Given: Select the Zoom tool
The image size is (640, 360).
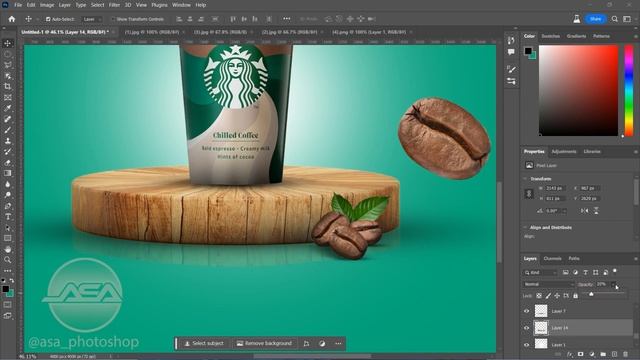Looking at the screenshot, I should point(7,260).
